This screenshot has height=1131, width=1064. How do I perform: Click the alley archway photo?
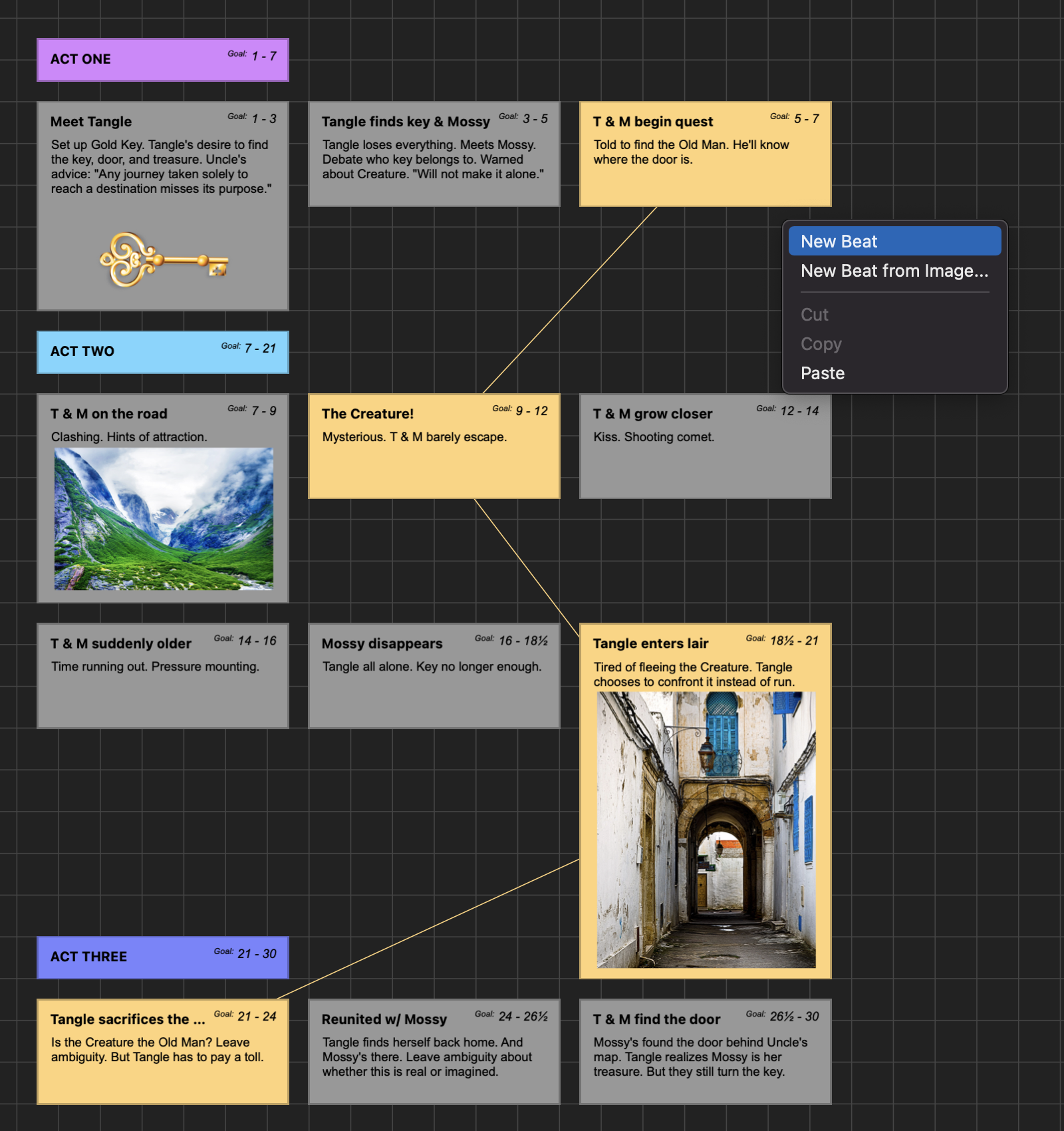coord(706,829)
